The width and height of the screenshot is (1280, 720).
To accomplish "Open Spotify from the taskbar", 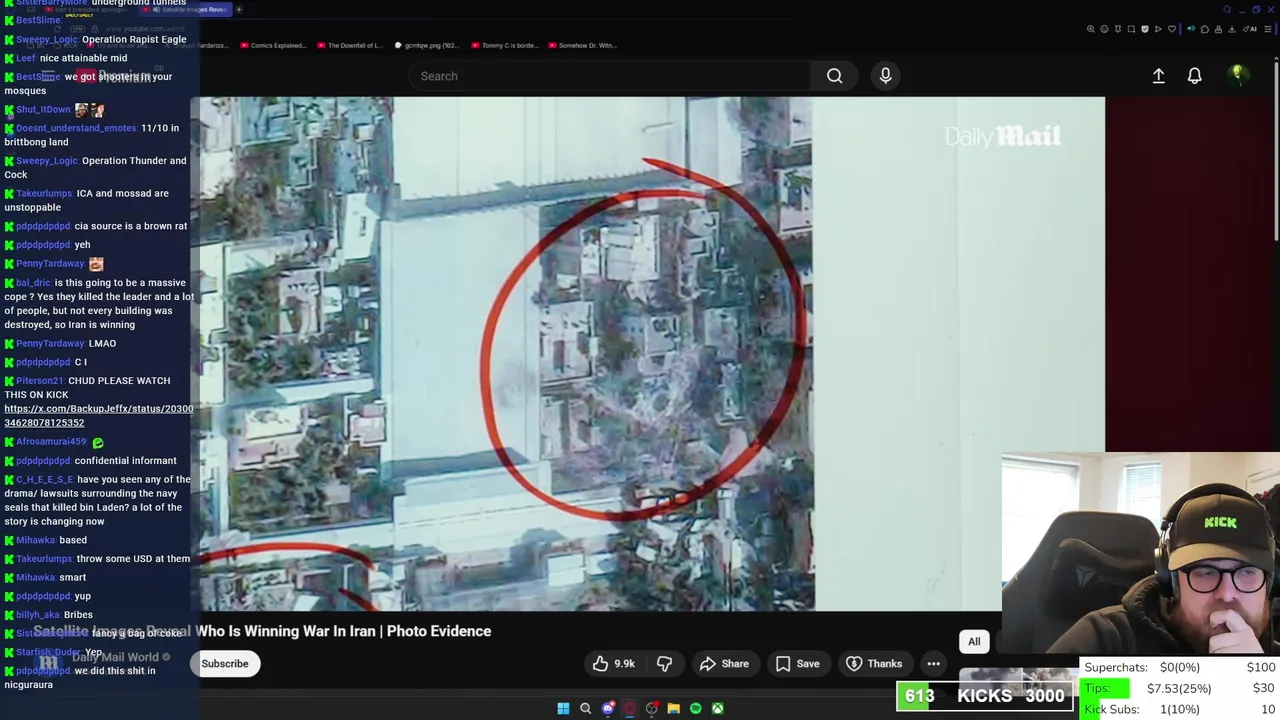I will [x=696, y=708].
